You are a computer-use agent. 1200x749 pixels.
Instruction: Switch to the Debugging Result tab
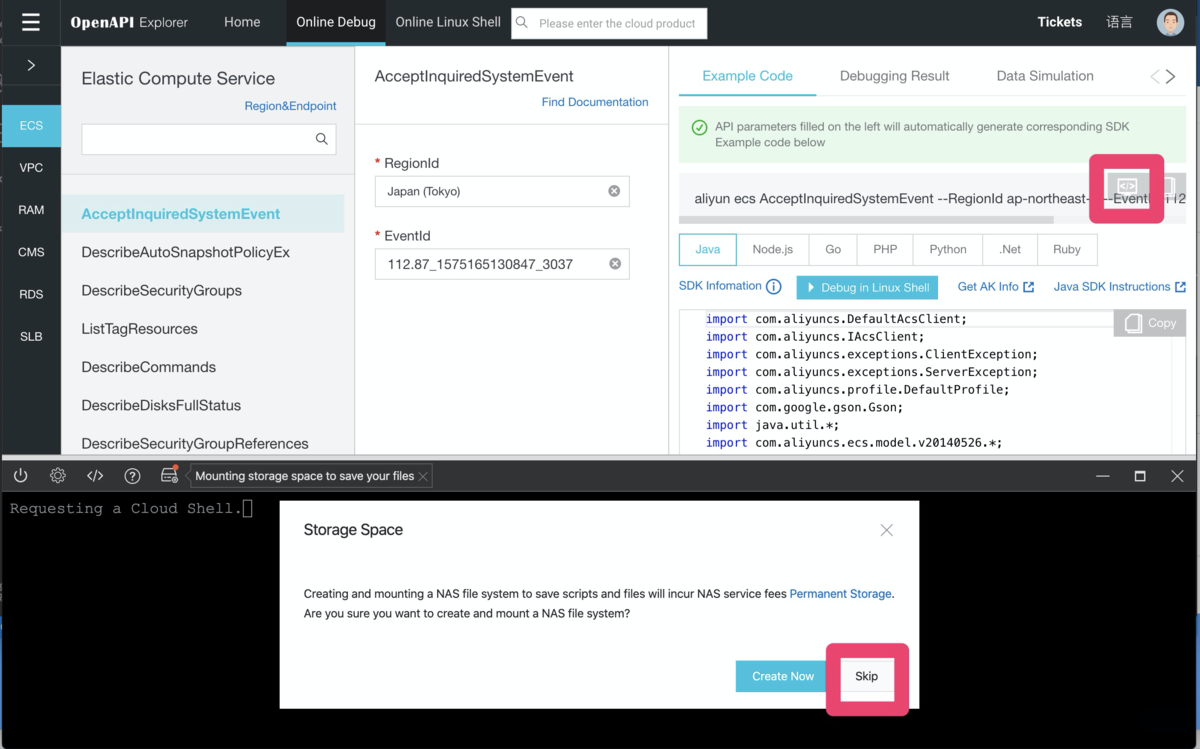pos(895,76)
